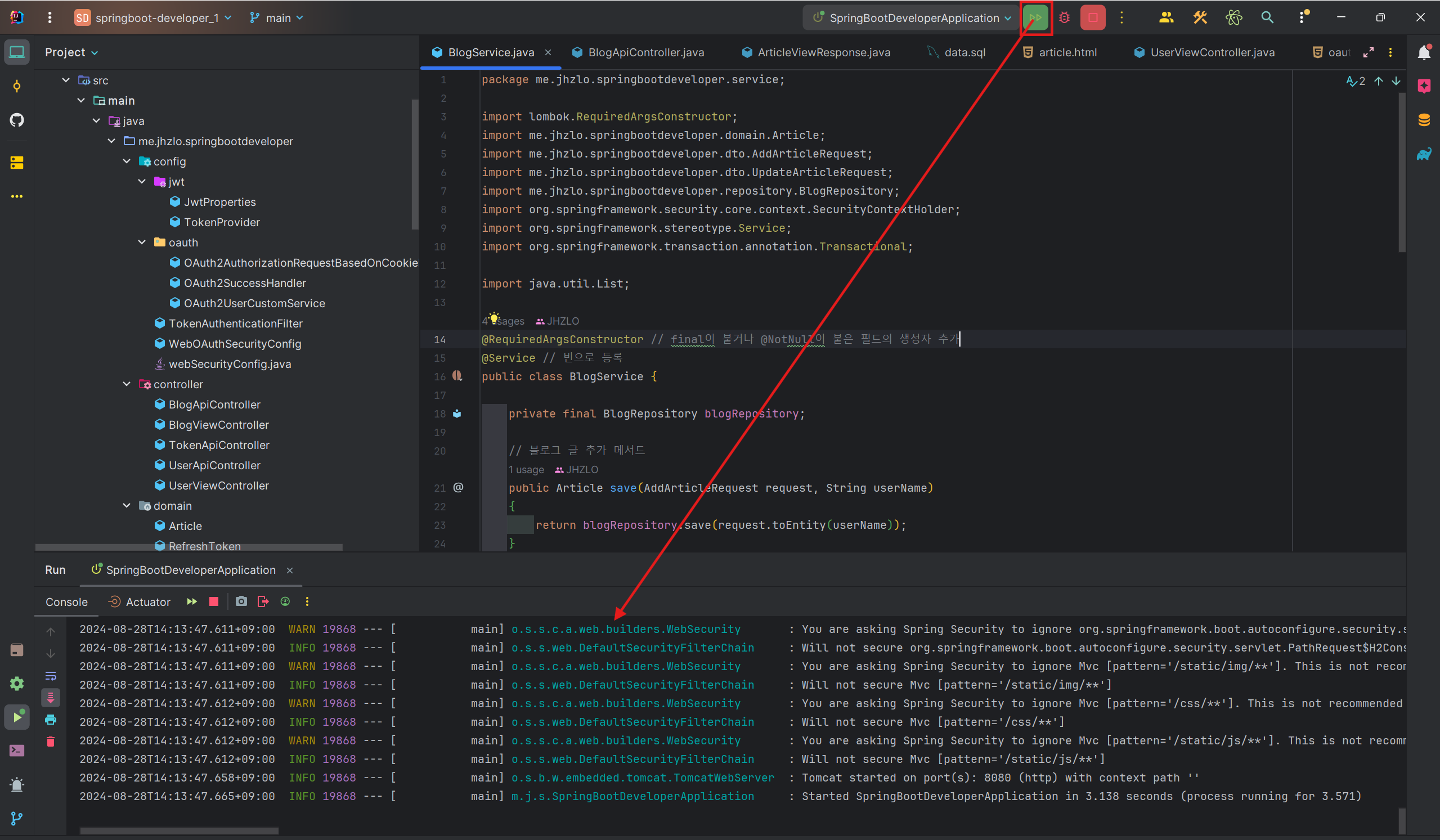Image resolution: width=1440 pixels, height=840 pixels.
Task: Click the Search Everywhere magnifier icon
Action: (x=1267, y=17)
